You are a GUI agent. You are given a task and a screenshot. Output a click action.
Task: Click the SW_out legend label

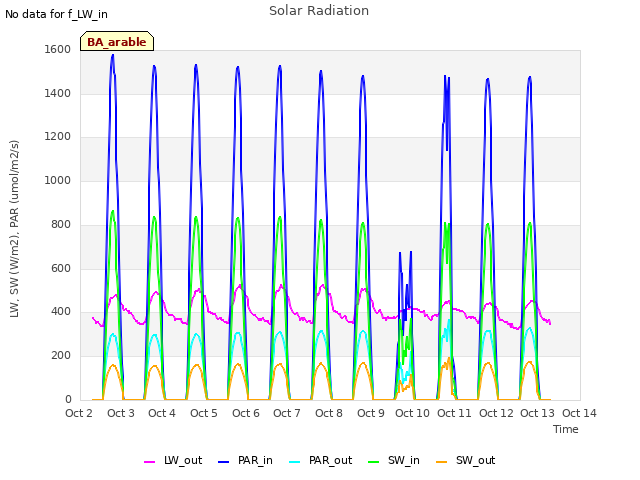[476, 460]
